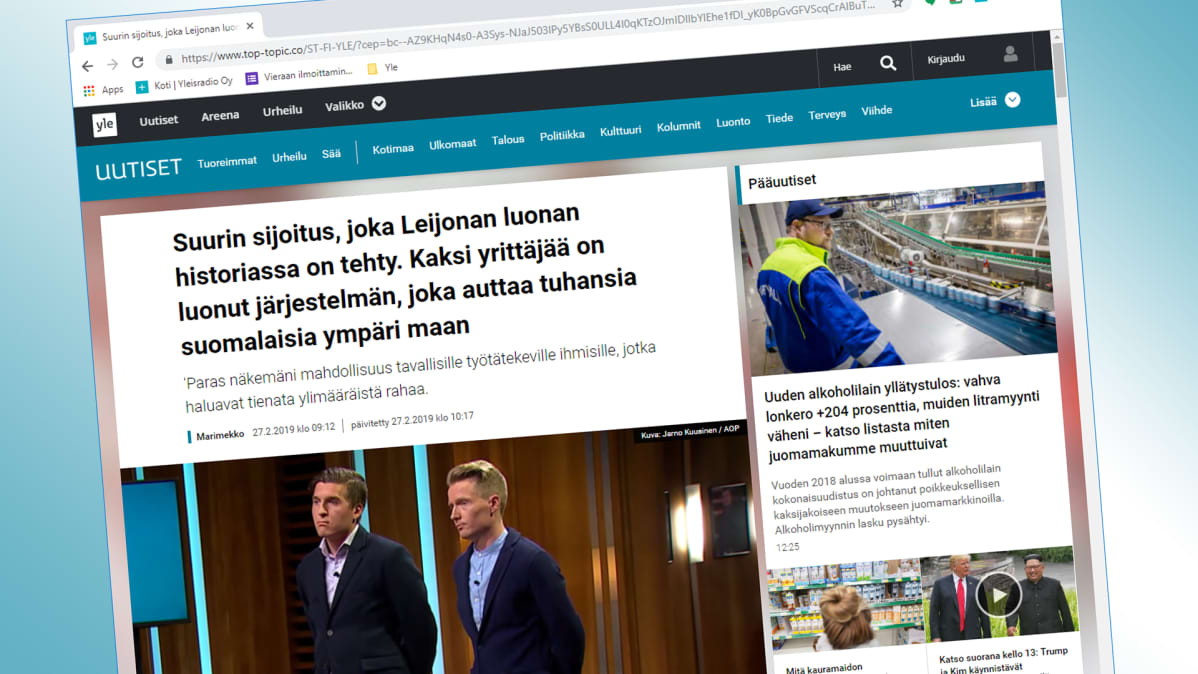
Task: Click the browser forward arrow
Action: point(112,64)
